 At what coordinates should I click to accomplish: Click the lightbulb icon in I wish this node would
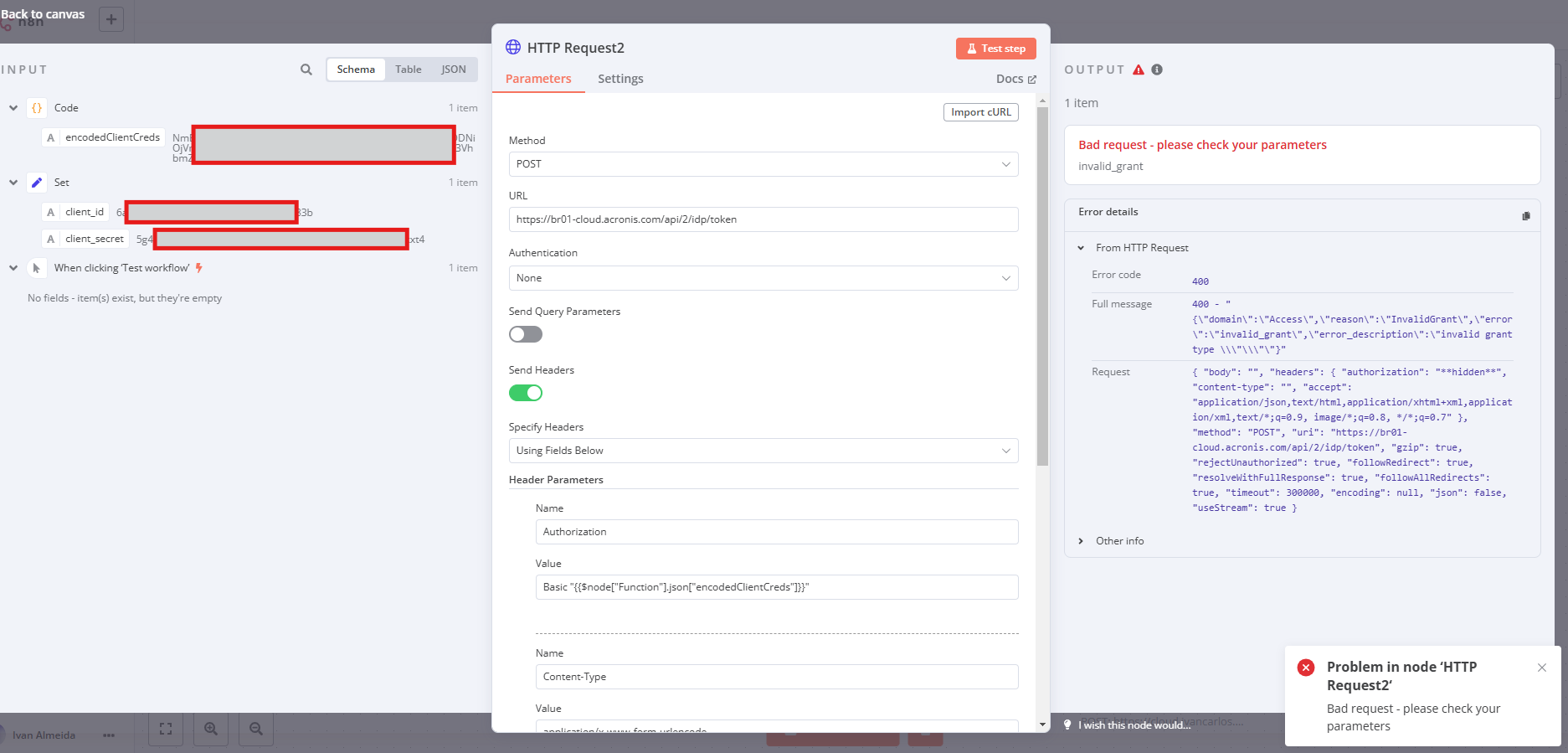coord(1067,725)
